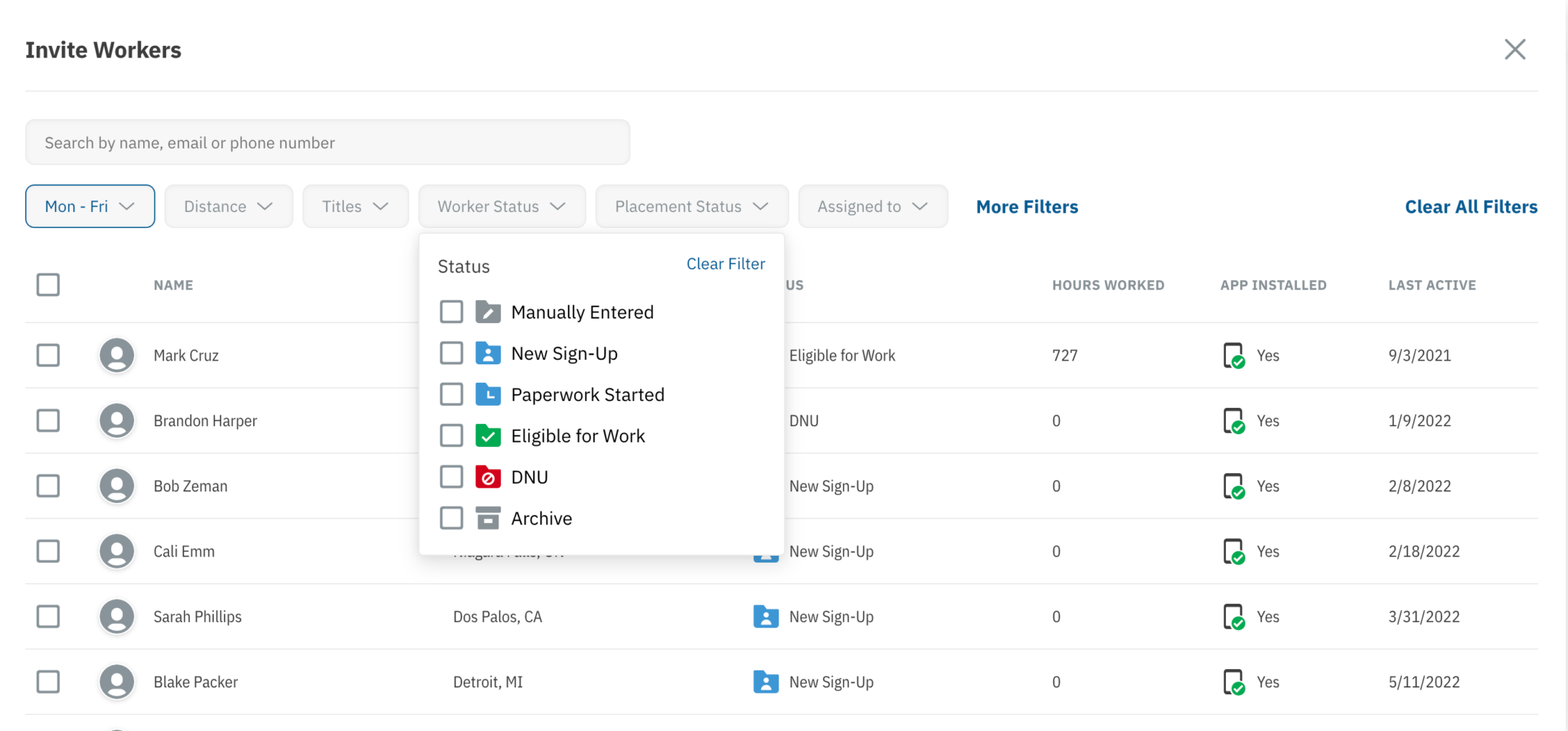This screenshot has width=1568, height=731.
Task: Click Sarah Phillips' New Sign-Up folder icon
Action: [x=766, y=616]
